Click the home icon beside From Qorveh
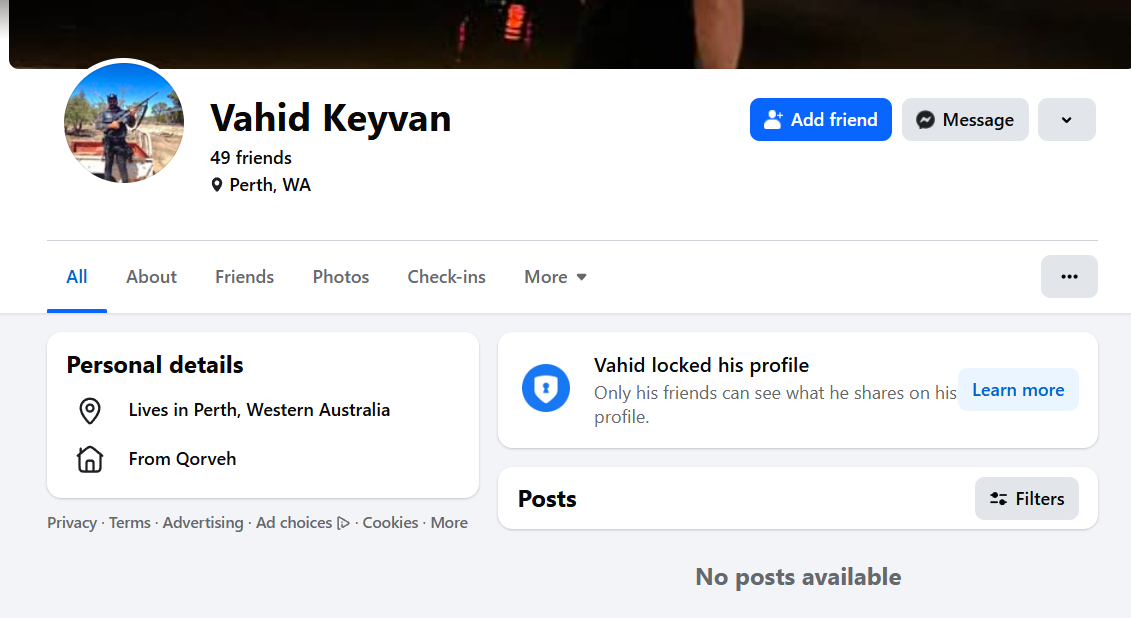The width and height of the screenshot is (1131, 618). click(x=90, y=460)
